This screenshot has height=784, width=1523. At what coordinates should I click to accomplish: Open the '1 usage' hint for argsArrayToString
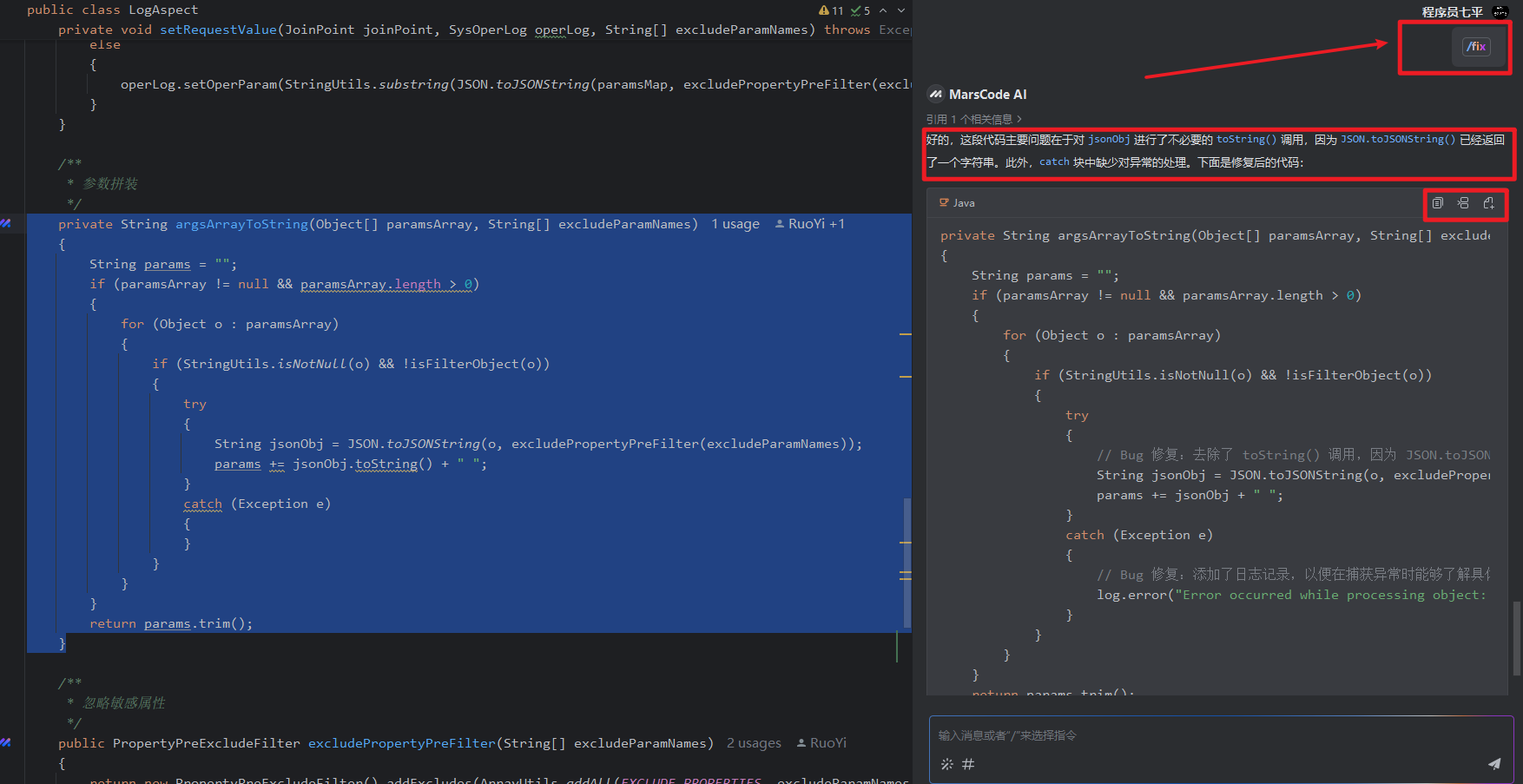pos(735,224)
